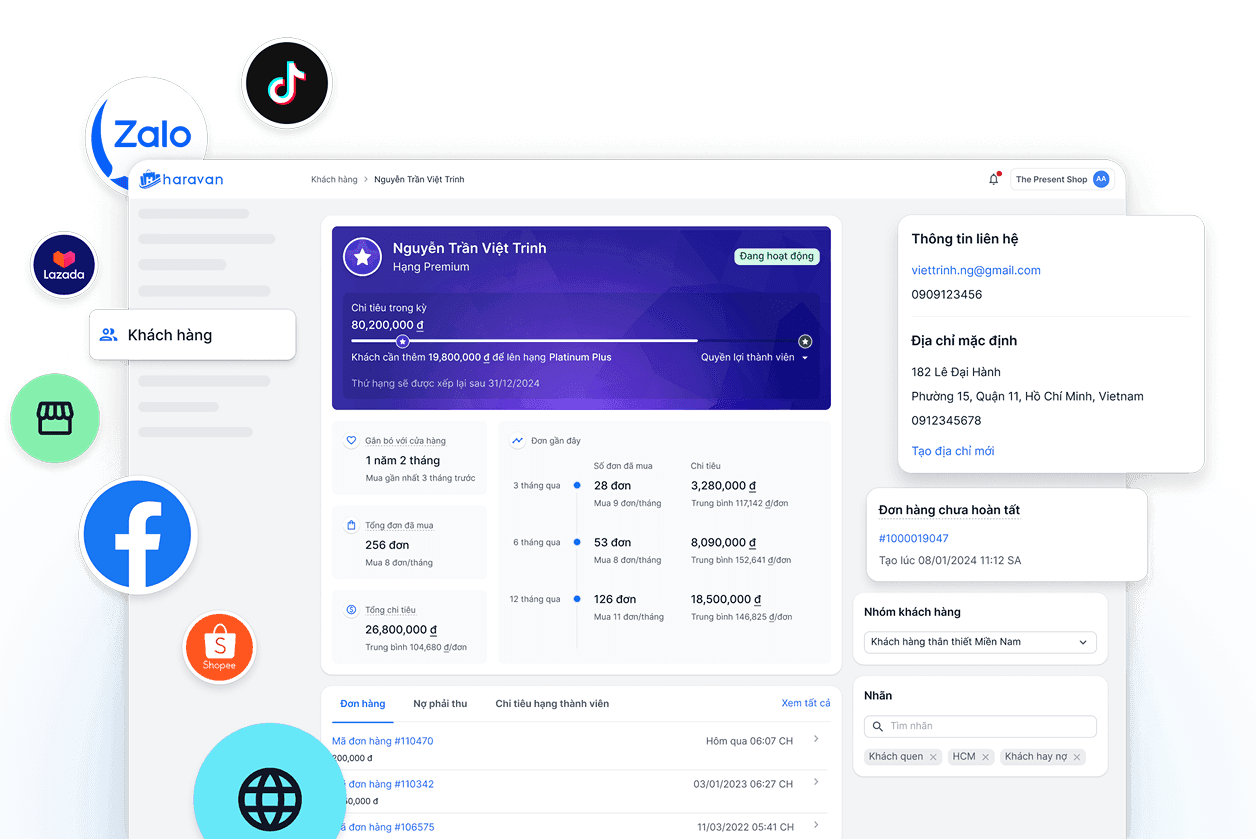This screenshot has height=840, width=1256.
Task: Switch to the 'Nợ phải thu' tab
Action: [440, 704]
